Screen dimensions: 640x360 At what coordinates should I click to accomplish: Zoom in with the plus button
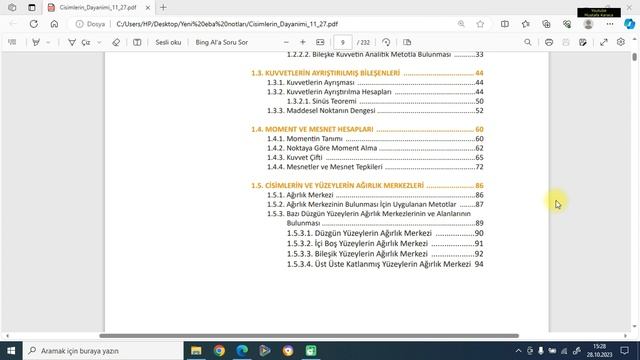(303, 42)
